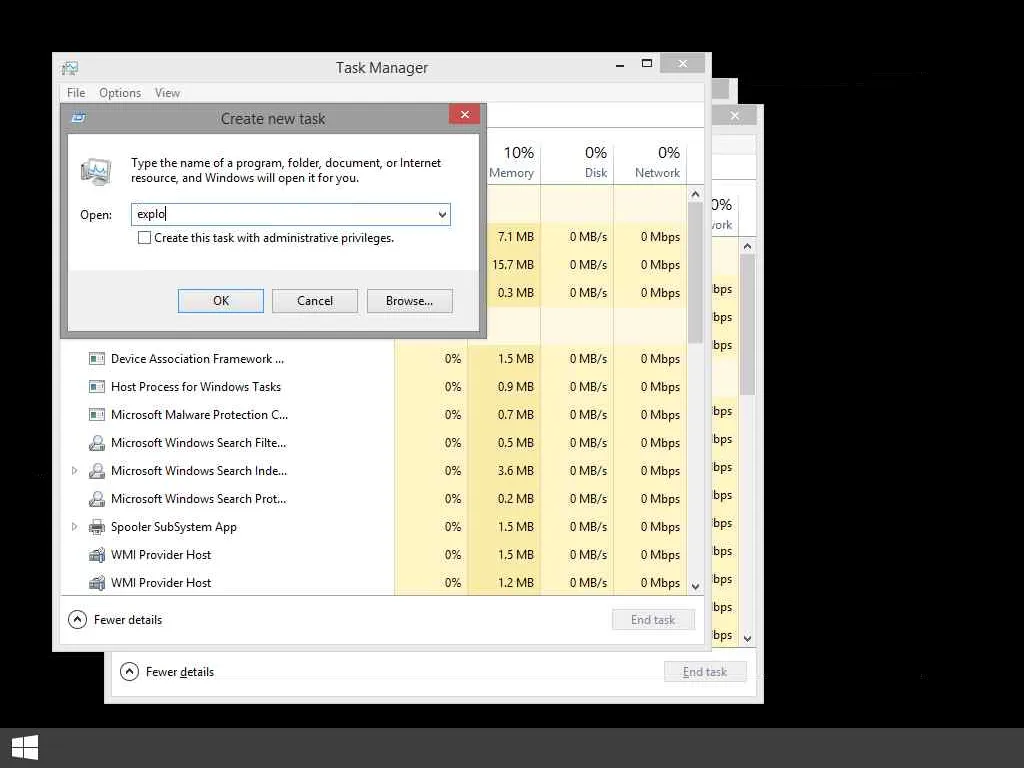
Task: Sort by the Disk column header
Action: (578, 162)
